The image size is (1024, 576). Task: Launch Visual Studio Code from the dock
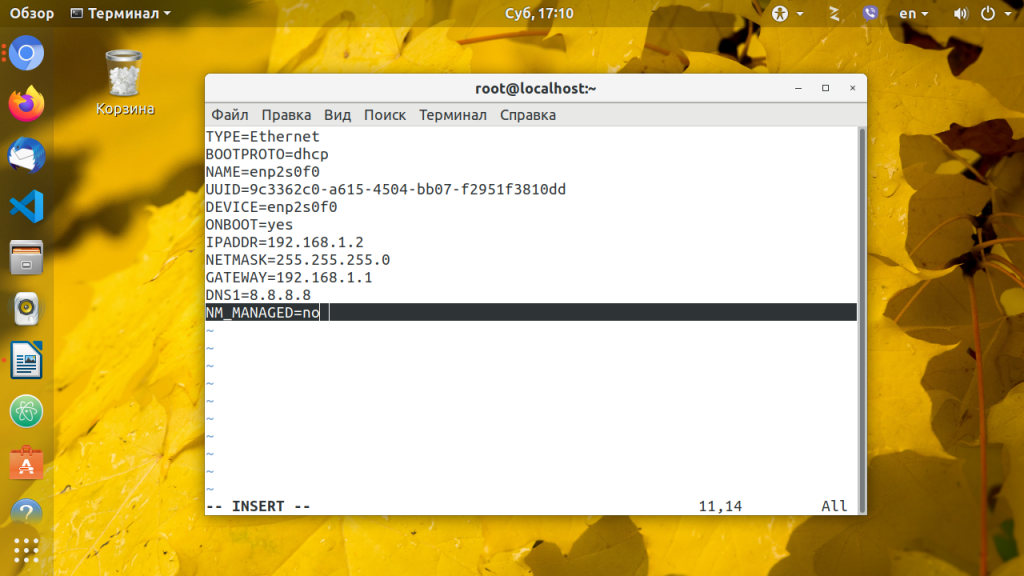[x=26, y=206]
